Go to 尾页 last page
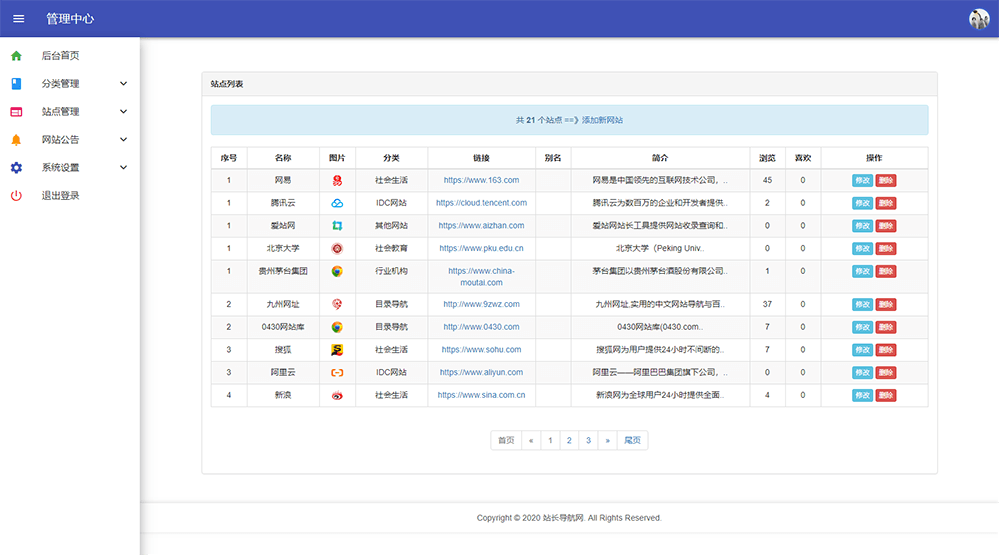Image resolution: width=999 pixels, height=555 pixels. point(632,440)
